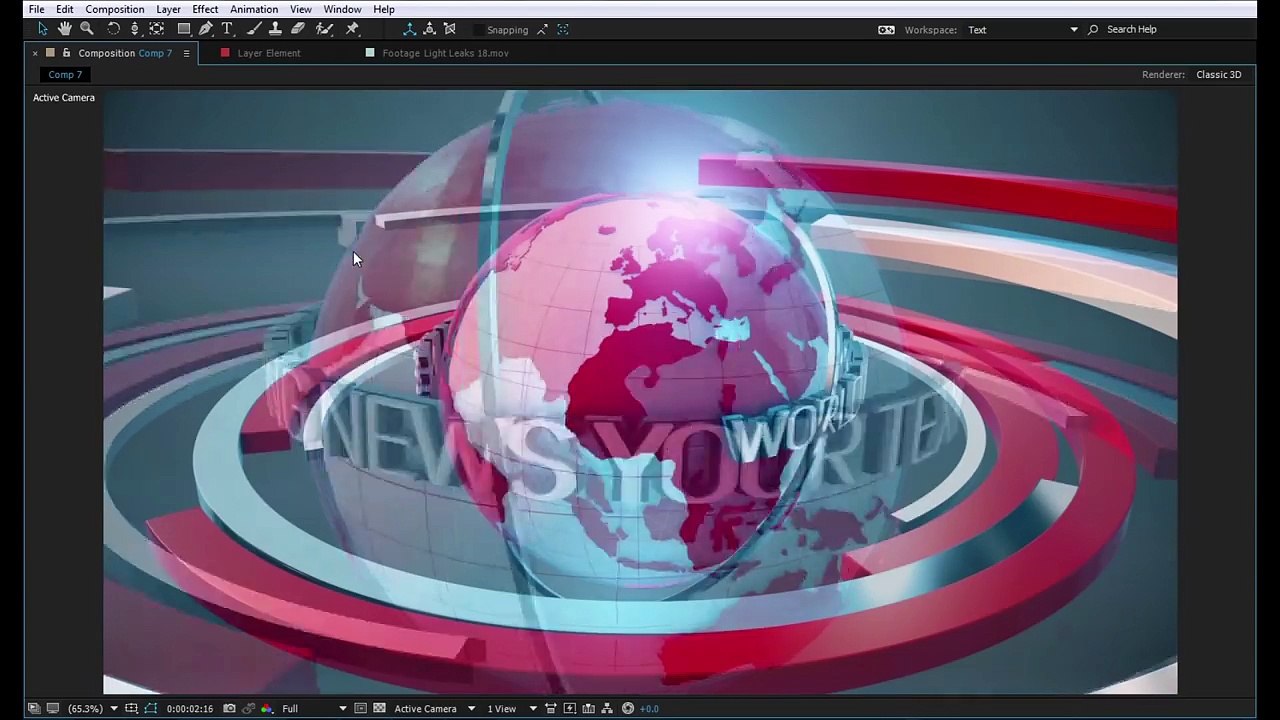
Task: Select the Brush tool
Action: click(254, 29)
